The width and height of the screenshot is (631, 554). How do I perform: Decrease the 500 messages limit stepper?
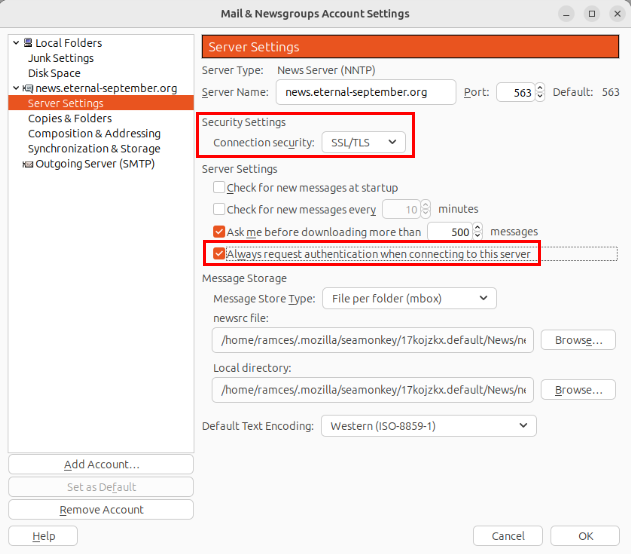477,236
